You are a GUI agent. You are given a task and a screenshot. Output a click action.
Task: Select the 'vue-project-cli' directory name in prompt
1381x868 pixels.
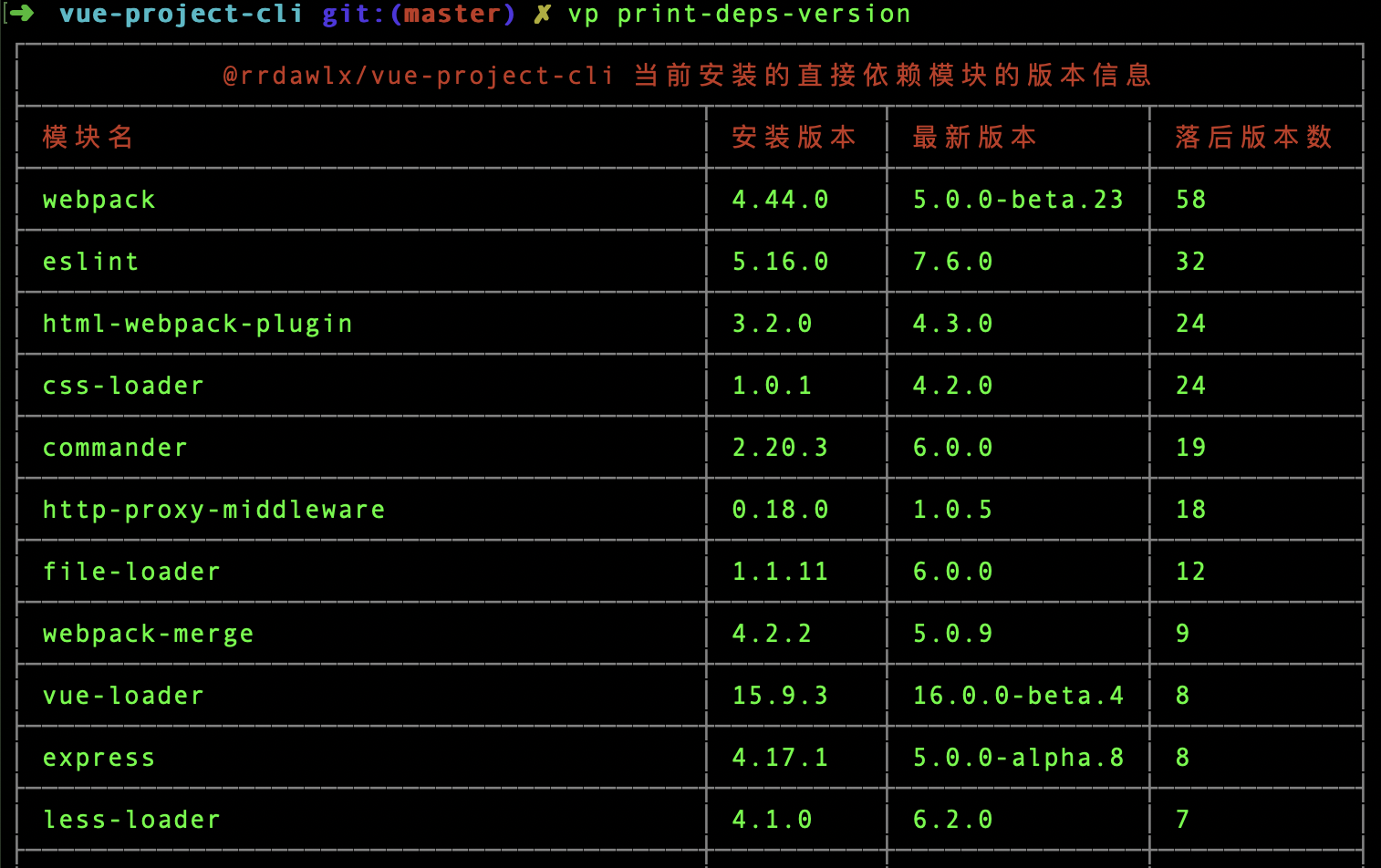click(181, 15)
